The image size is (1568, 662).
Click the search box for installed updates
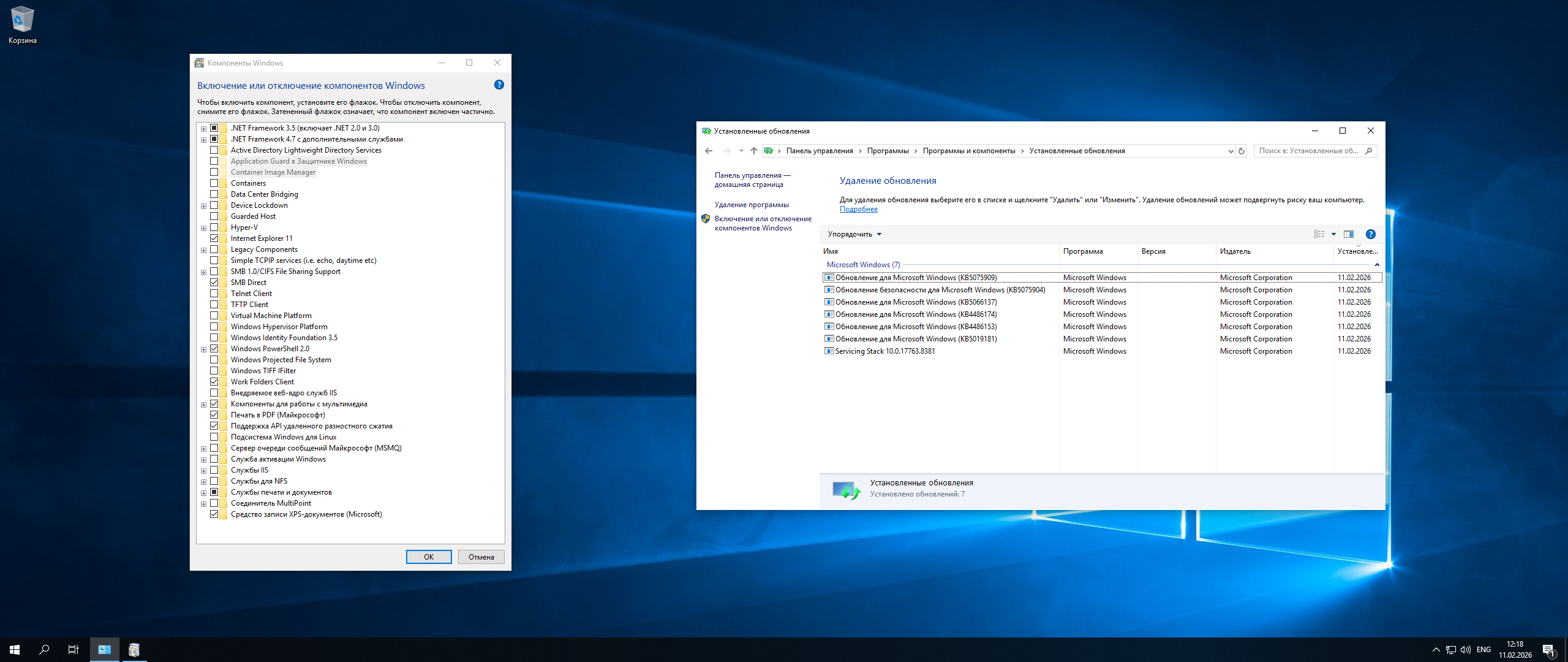[x=1308, y=151]
